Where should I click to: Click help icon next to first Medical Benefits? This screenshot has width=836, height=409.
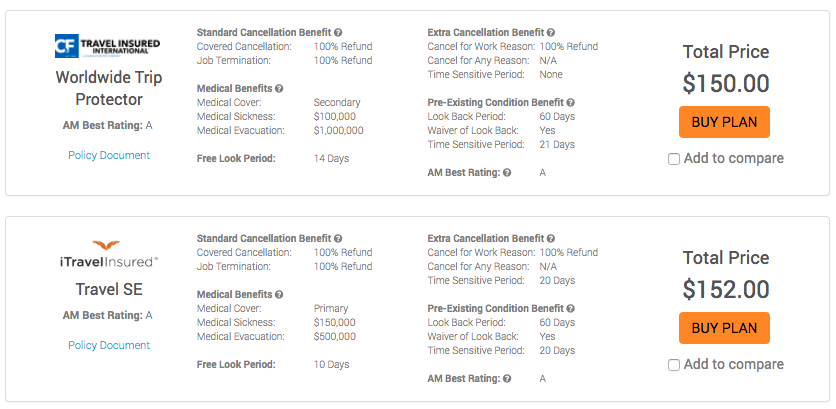[x=279, y=89]
